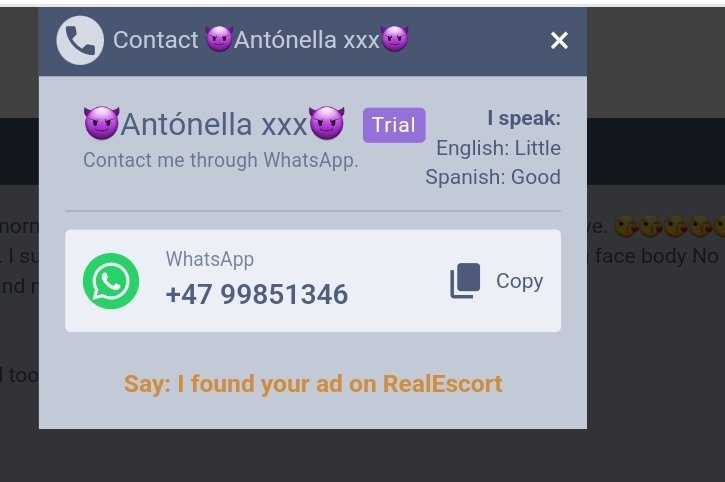This screenshot has width=725, height=482.
Task: Click the kissing face emojis behind dialog
Action: tap(670, 227)
